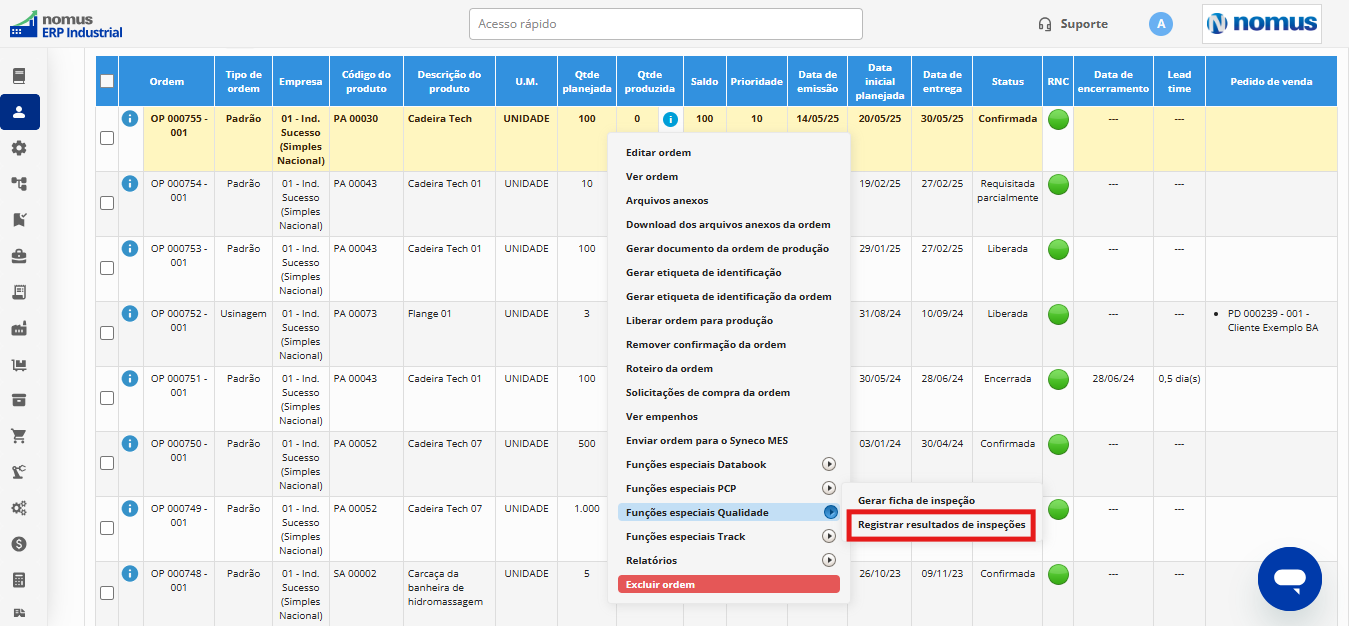Screen dimensions: 1349x626
Task: Click the info icon for order OP 000752 - 001
Action: [x=130, y=314]
